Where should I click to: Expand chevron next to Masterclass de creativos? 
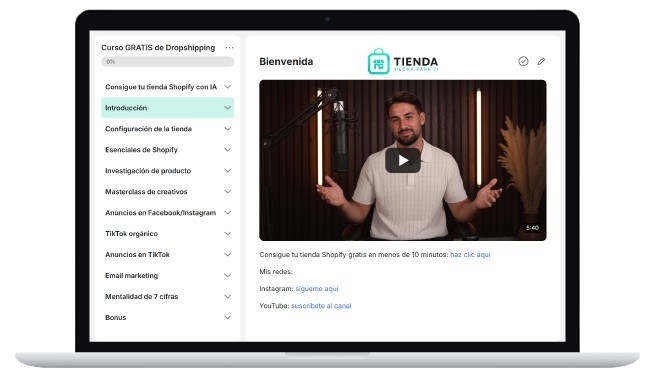click(x=228, y=191)
